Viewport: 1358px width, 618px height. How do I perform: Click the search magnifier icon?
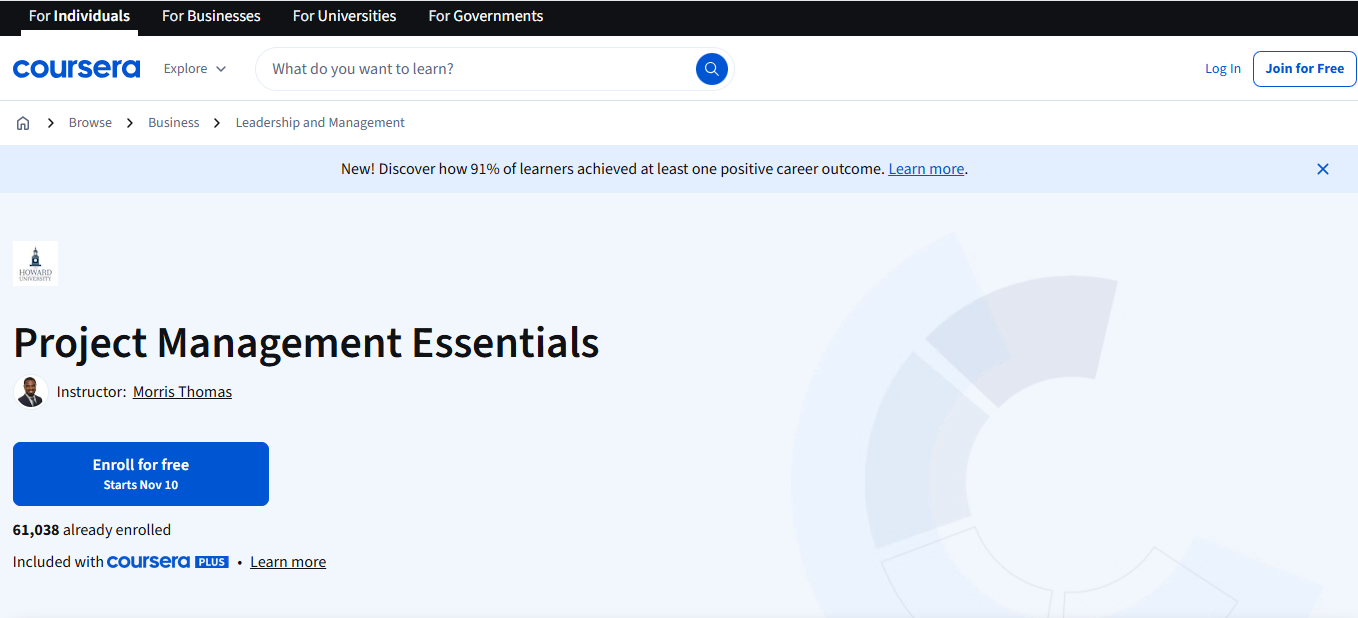tap(711, 68)
